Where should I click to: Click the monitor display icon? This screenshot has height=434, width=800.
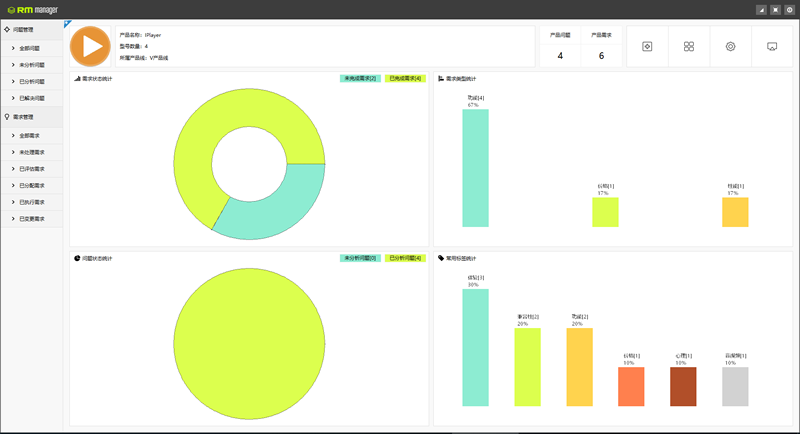(772, 47)
